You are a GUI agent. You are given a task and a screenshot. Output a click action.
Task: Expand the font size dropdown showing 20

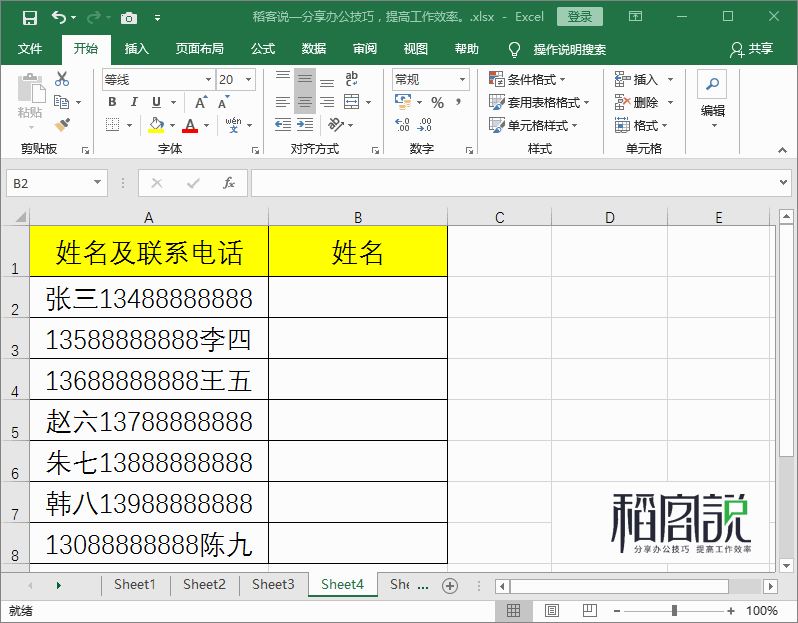[248, 80]
